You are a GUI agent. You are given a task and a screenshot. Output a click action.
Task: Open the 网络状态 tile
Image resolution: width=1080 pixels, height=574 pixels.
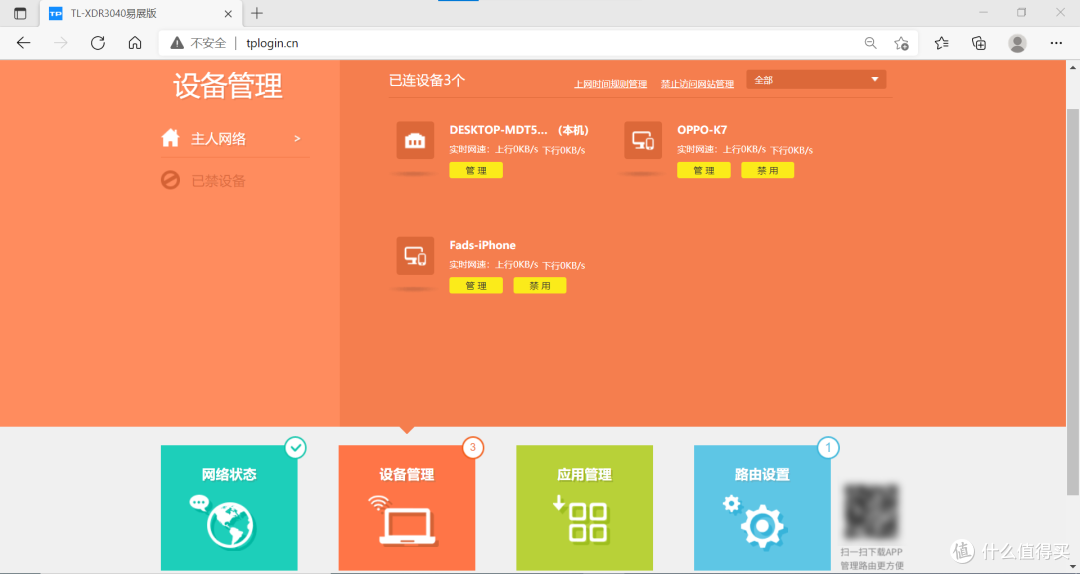tap(229, 507)
